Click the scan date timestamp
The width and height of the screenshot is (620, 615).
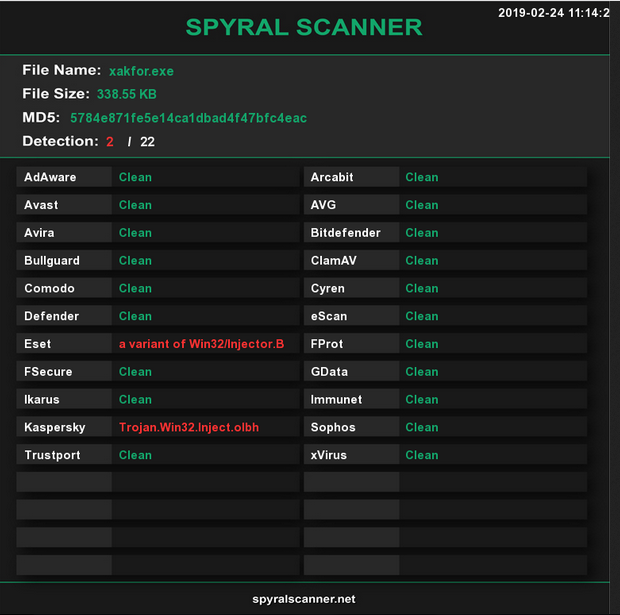click(x=553, y=13)
